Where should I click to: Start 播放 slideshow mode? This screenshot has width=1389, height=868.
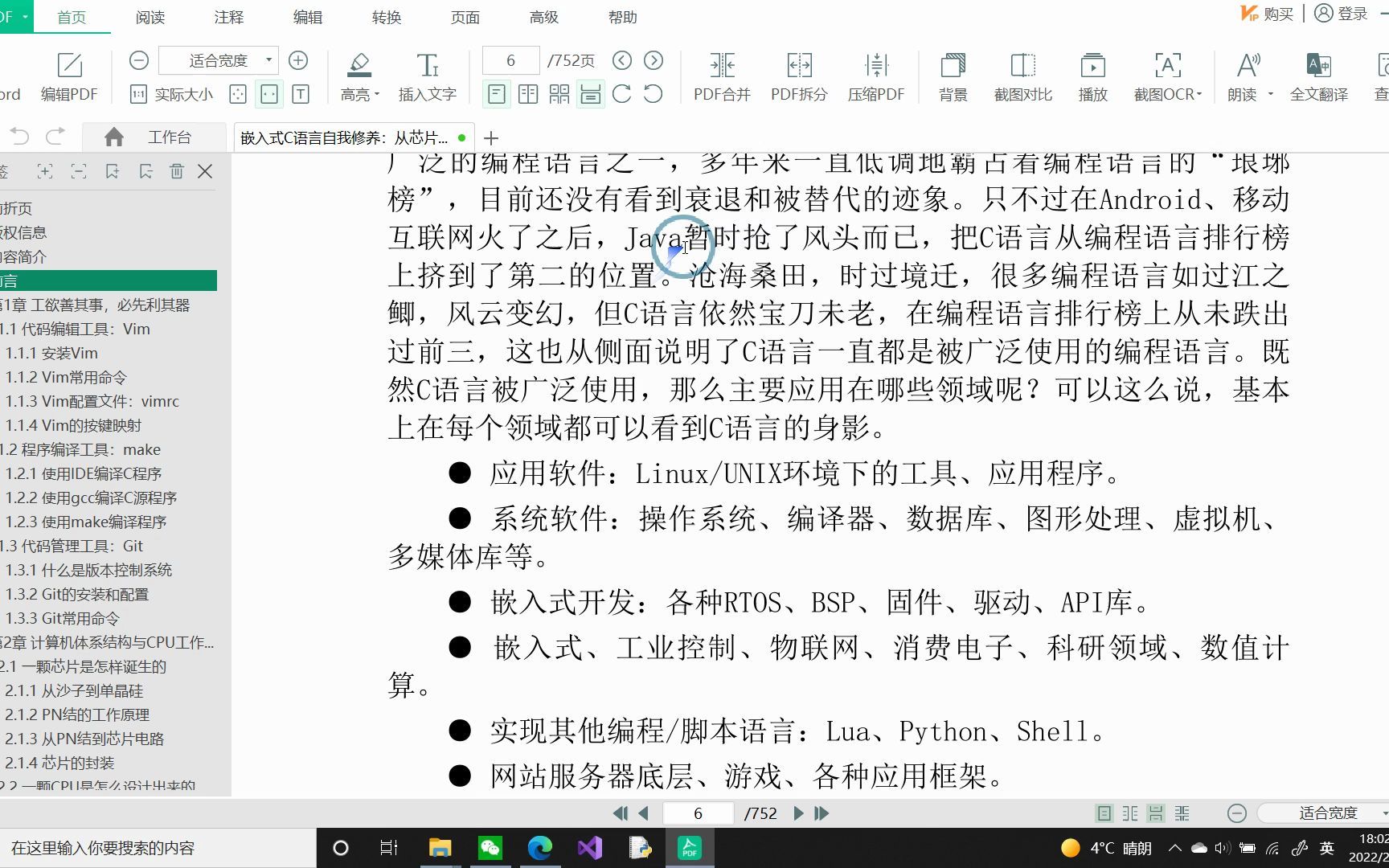(1093, 77)
